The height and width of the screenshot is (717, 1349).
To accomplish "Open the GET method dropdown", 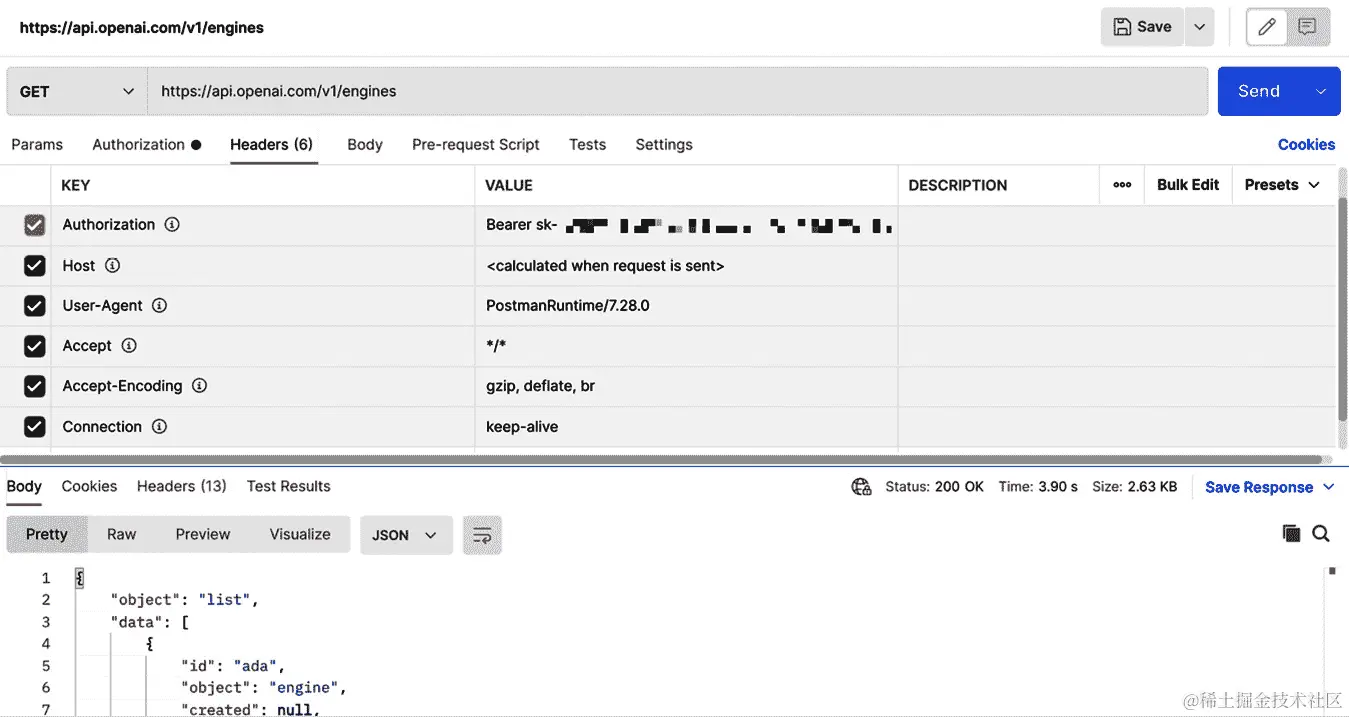I will click(x=77, y=91).
